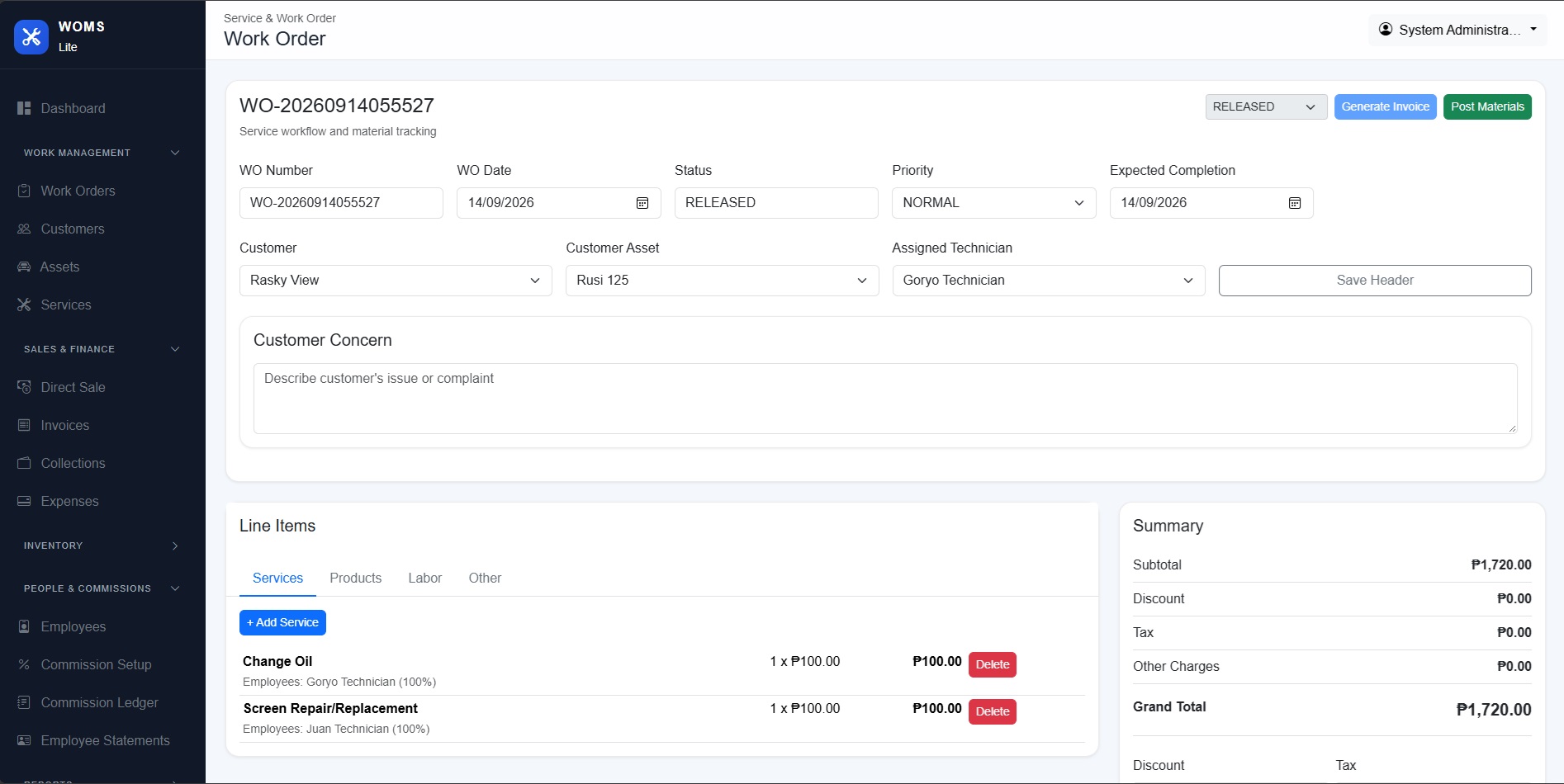
Task: Click the WOMS Lite logo icon
Action: coord(31,36)
